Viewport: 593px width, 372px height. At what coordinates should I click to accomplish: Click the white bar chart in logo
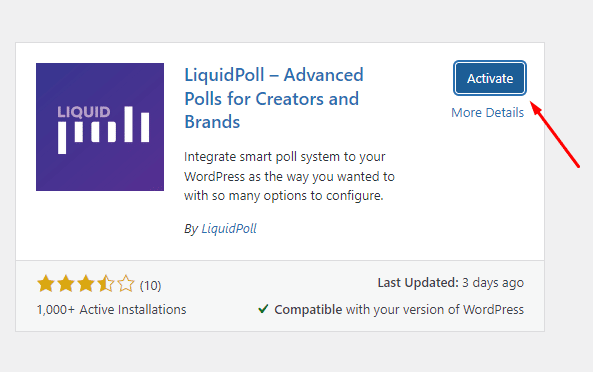pyautogui.click(x=103, y=130)
